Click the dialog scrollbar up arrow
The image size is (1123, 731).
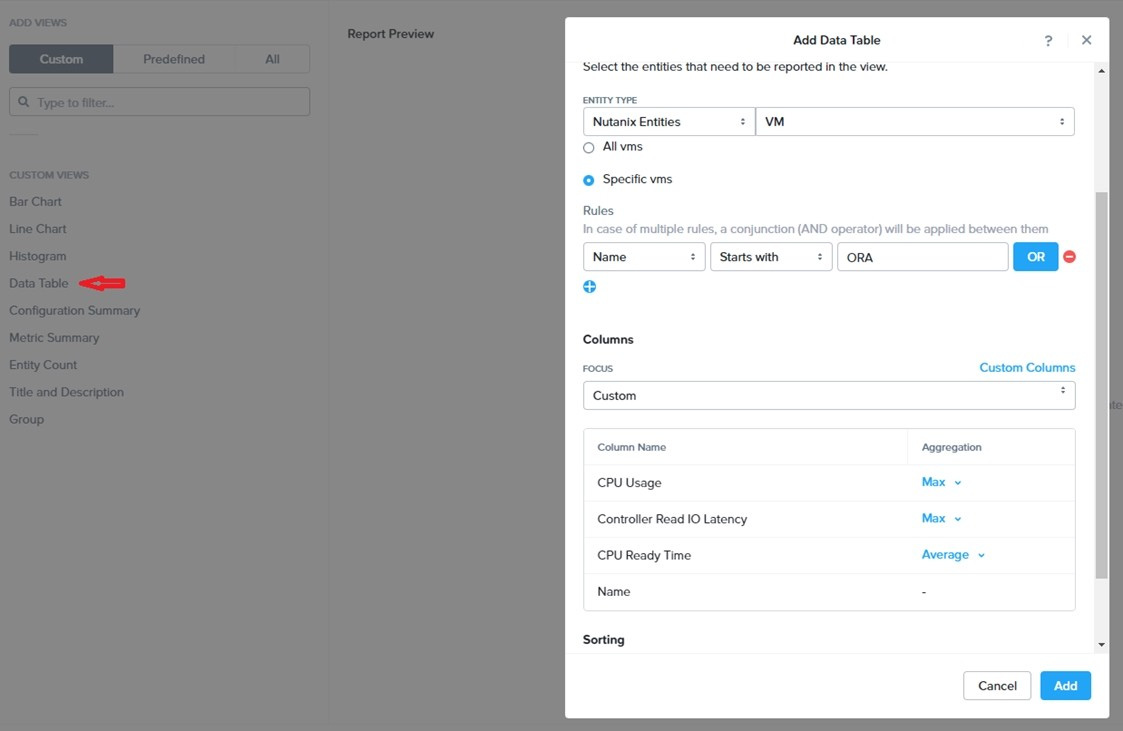(x=1102, y=72)
